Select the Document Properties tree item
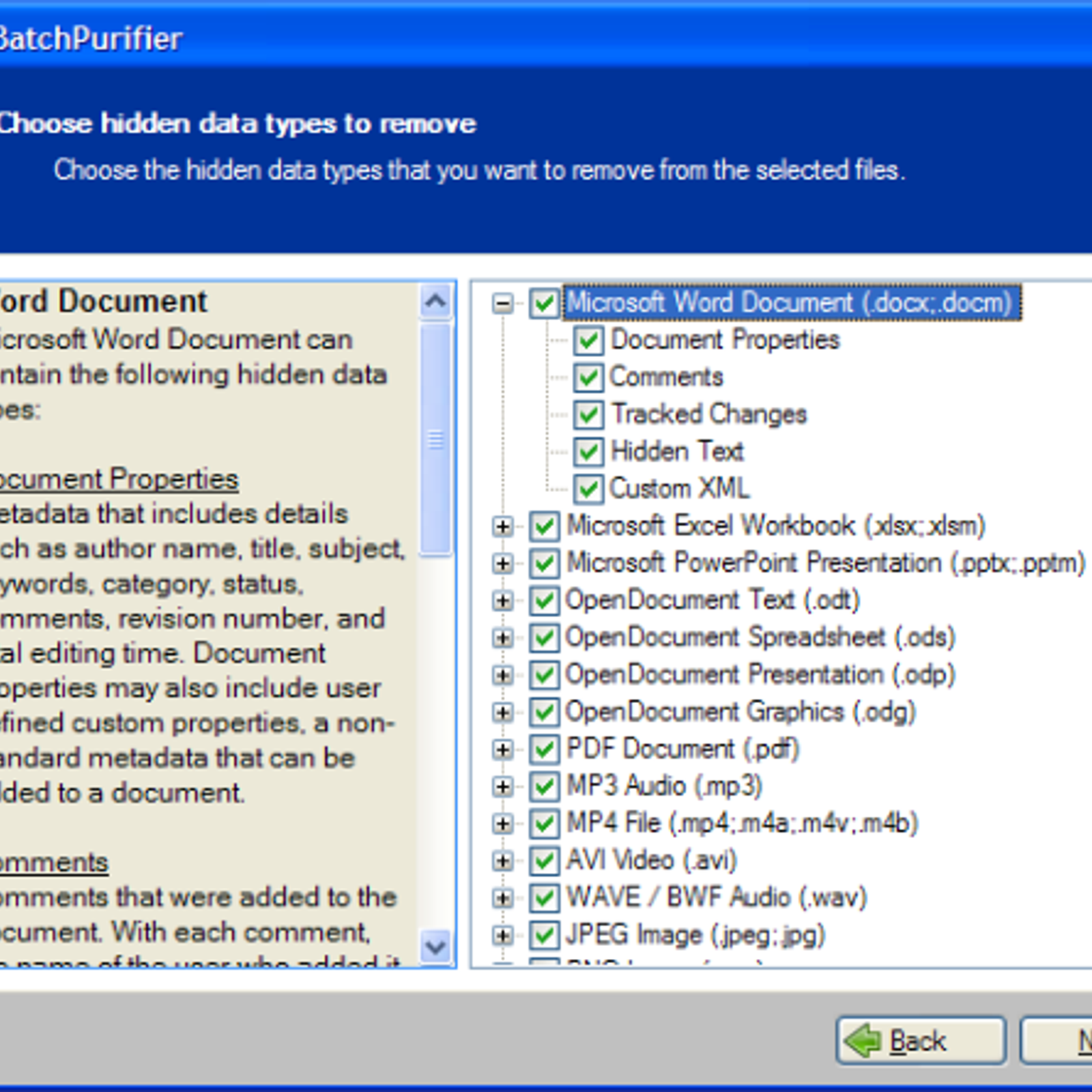Image resolution: width=1092 pixels, height=1092 pixels. pos(725,340)
